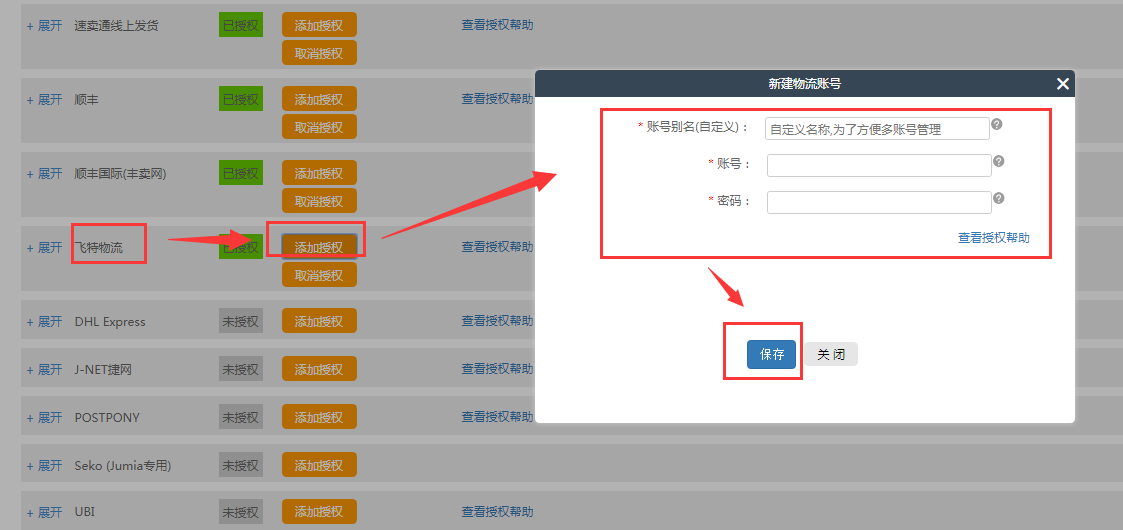1123x530 pixels.
Task: Click 添加授权 for 飞特物流
Action: click(x=319, y=247)
